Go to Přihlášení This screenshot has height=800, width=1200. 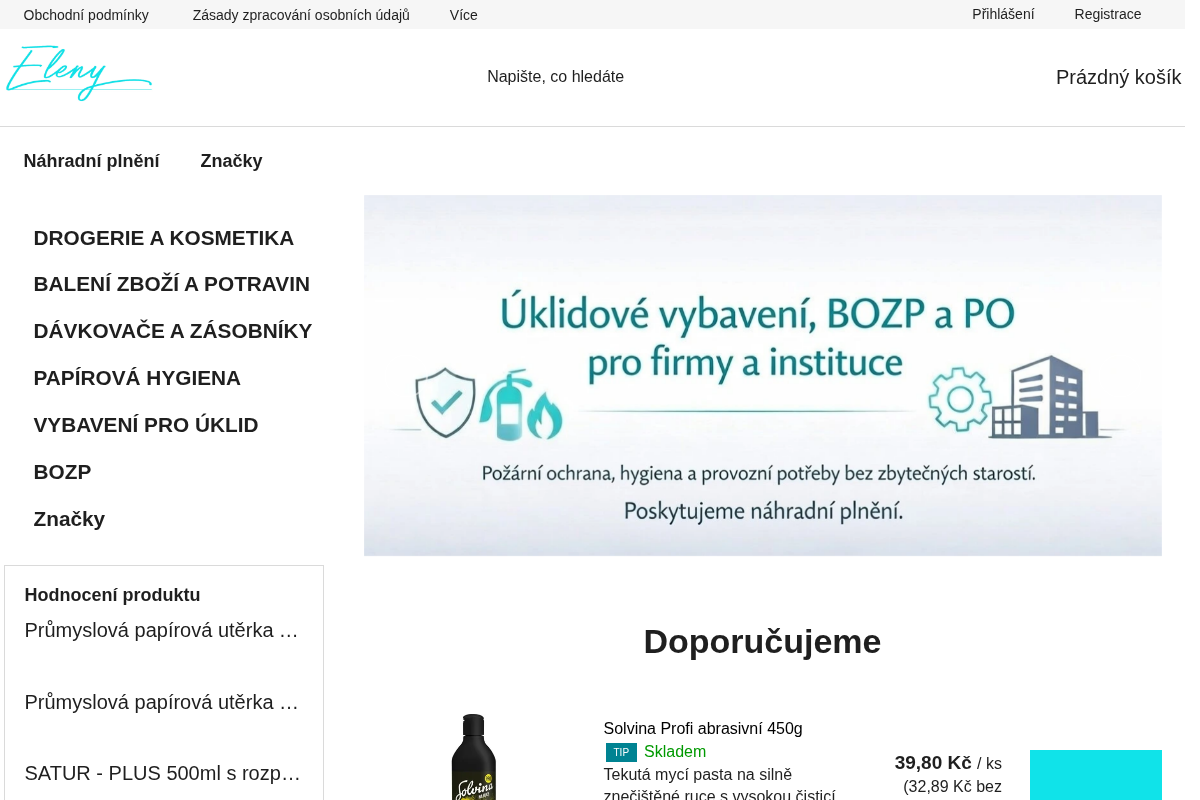[x=1003, y=14]
